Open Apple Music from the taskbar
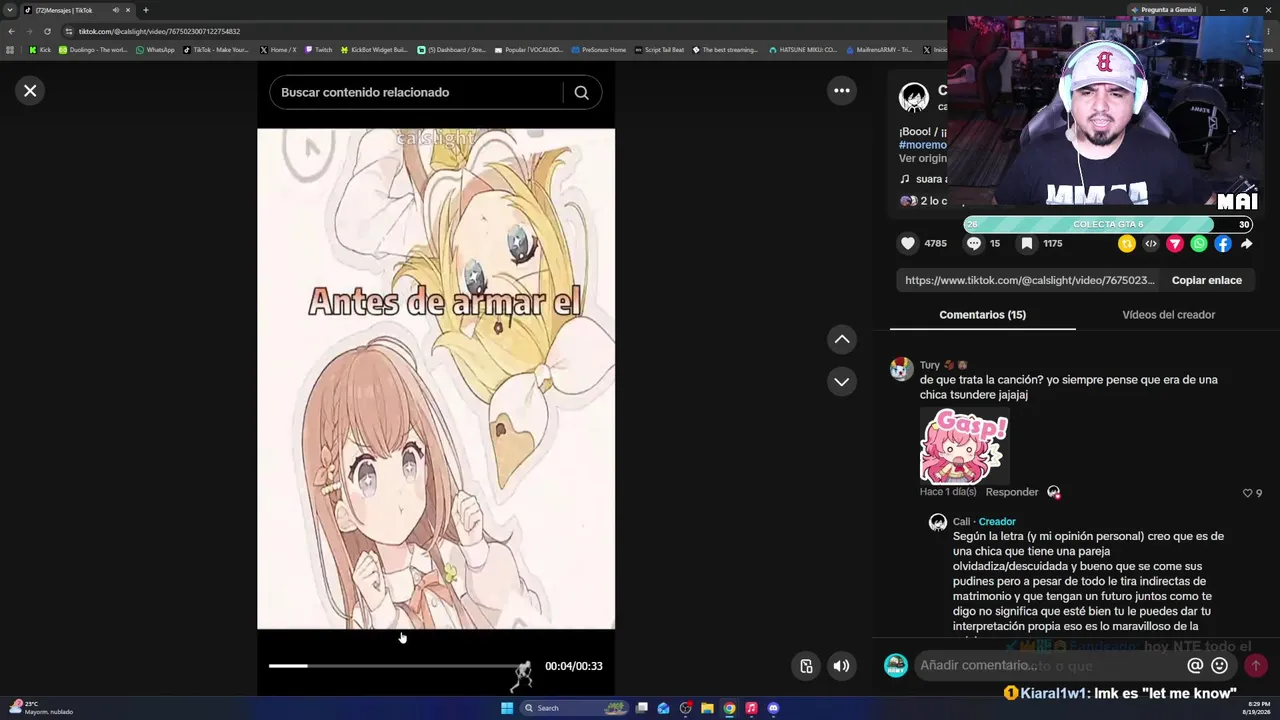1280x720 pixels. coord(751,708)
